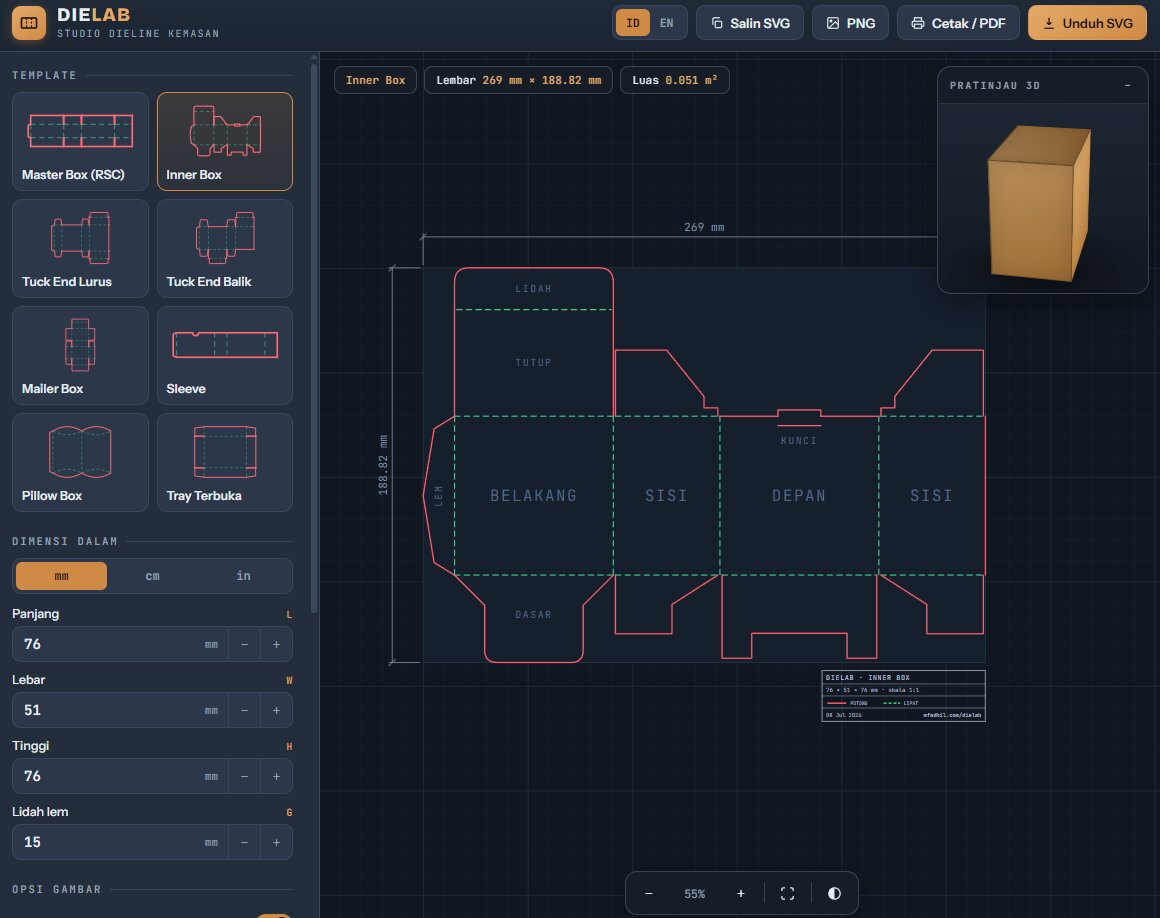
Task: Switch language to ID
Action: (x=633, y=23)
